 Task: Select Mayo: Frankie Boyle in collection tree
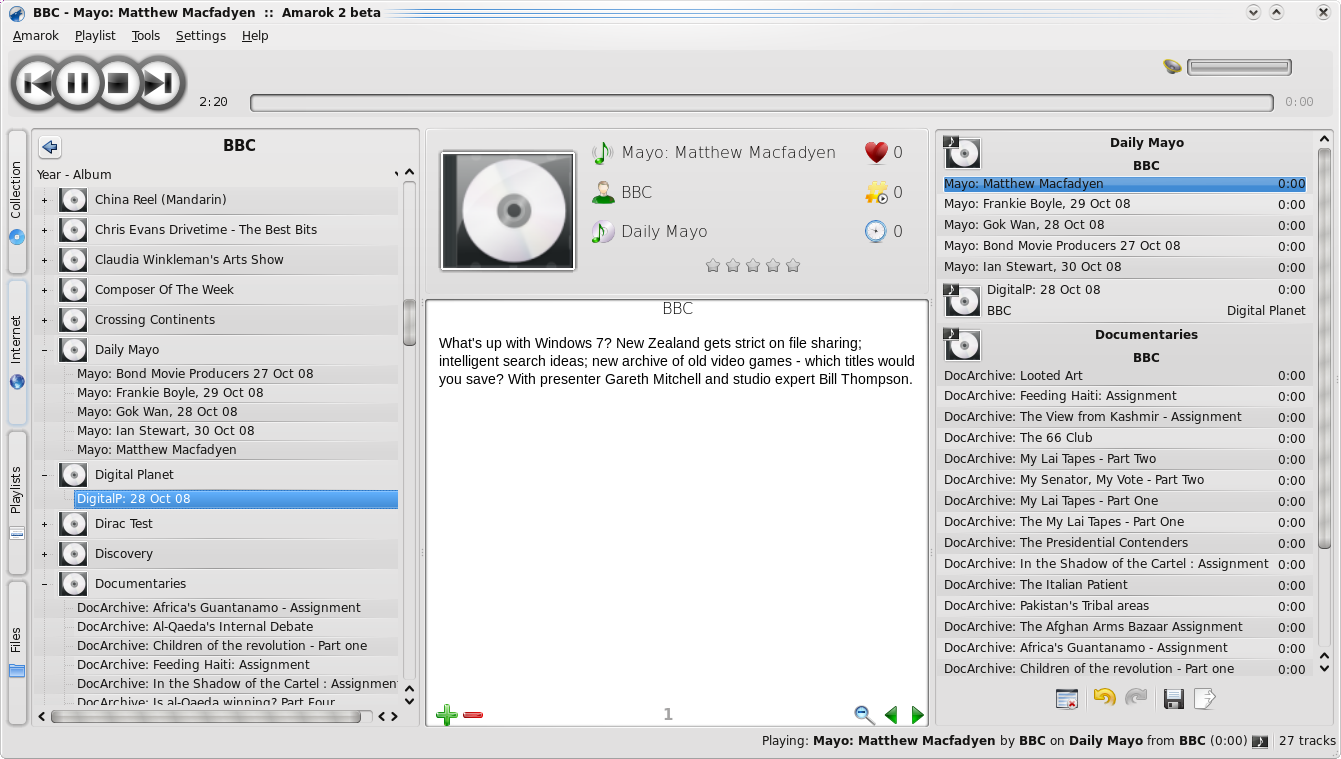tap(170, 393)
